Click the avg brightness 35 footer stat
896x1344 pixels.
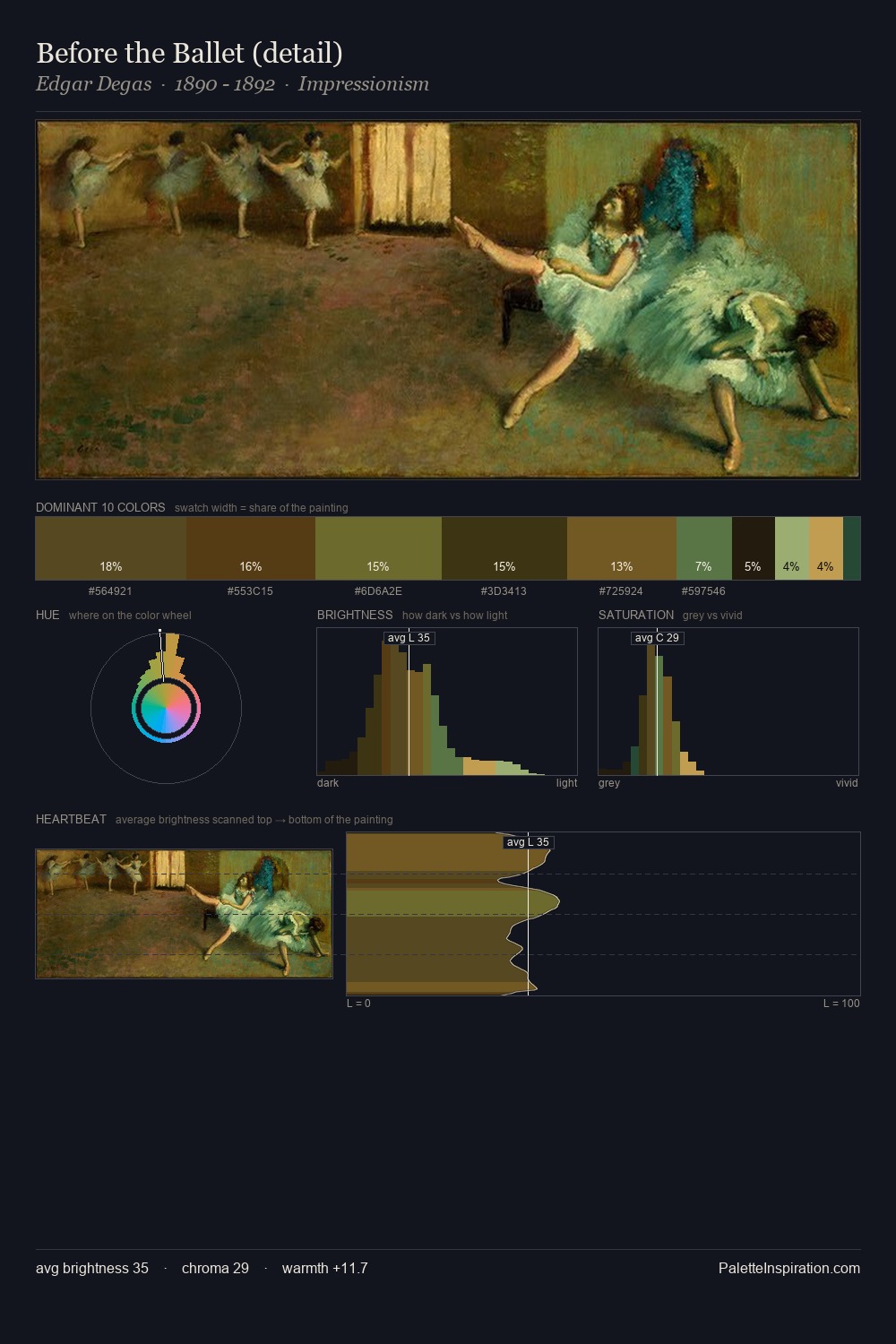click(92, 1268)
